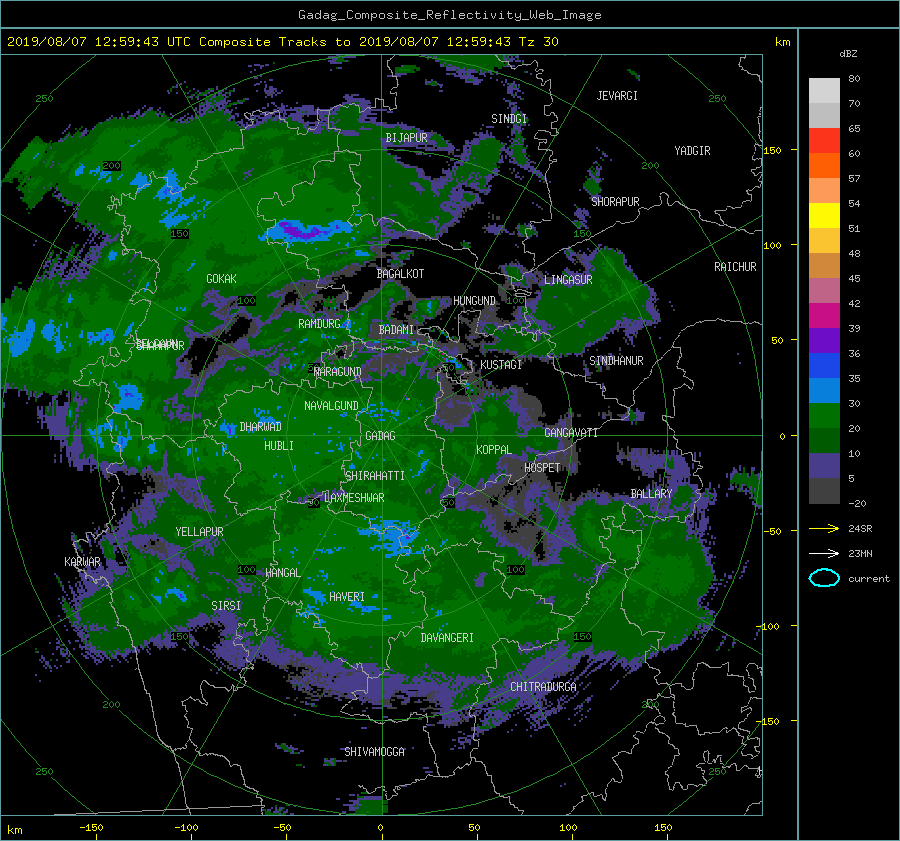Click the 100 tick on bottom axis
The height and width of the screenshot is (841, 900).
click(x=568, y=828)
